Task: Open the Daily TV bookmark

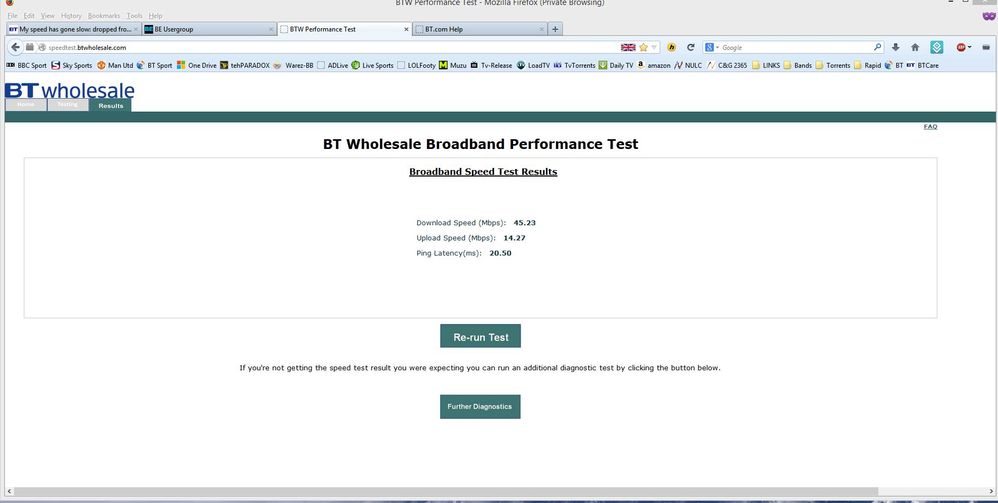Action: tap(615, 65)
